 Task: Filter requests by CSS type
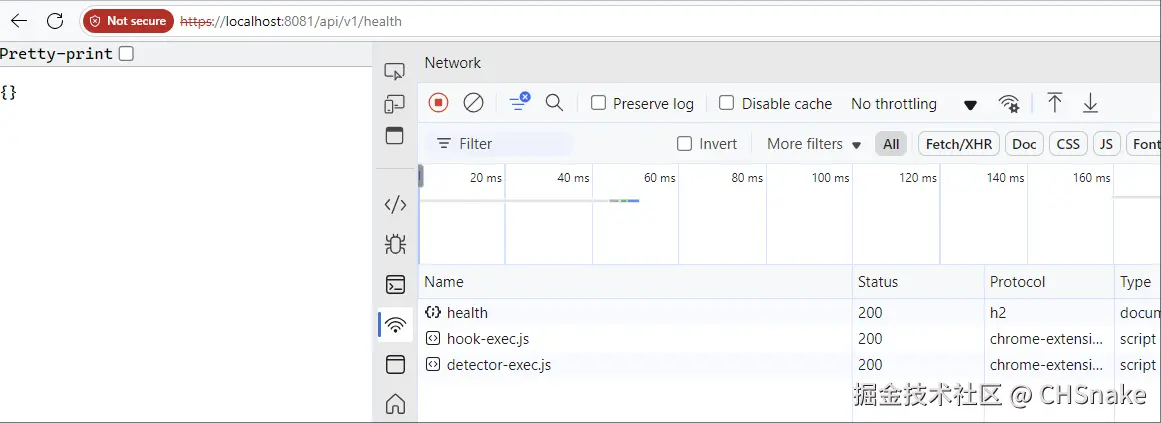point(1068,144)
